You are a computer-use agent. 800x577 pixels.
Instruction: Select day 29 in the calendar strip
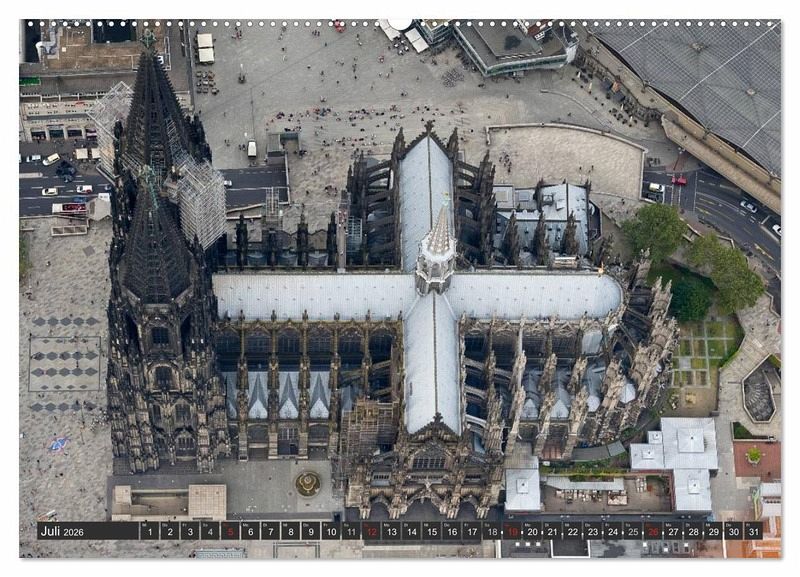point(714,531)
